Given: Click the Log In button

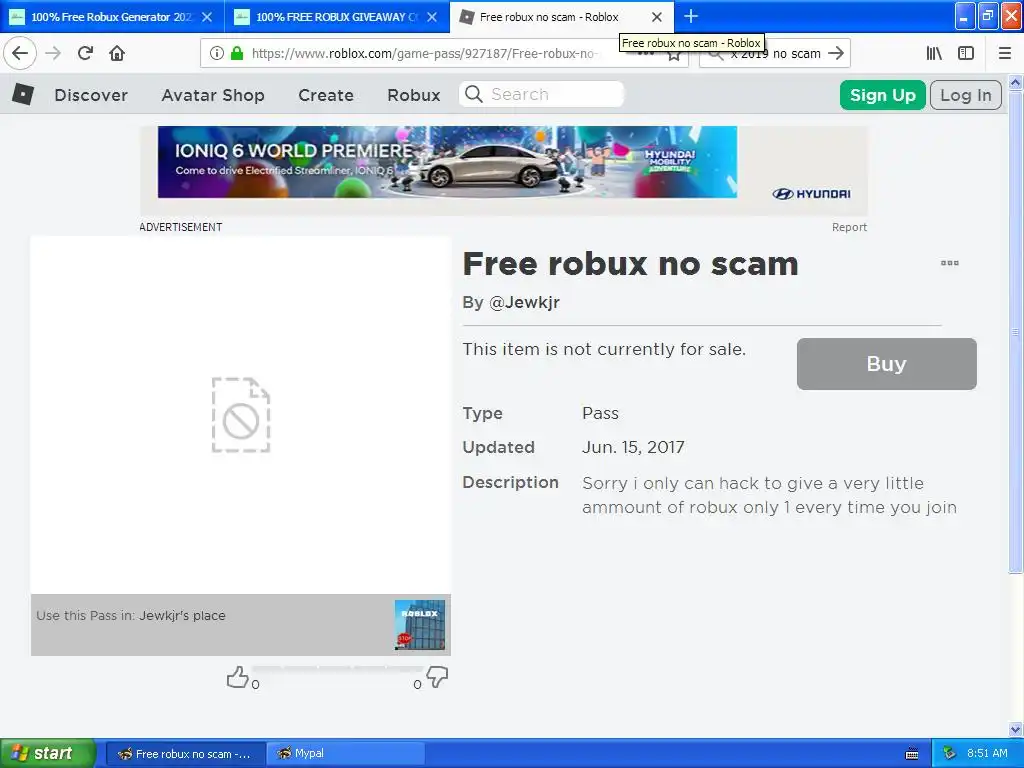Looking at the screenshot, I should click(x=965, y=95).
